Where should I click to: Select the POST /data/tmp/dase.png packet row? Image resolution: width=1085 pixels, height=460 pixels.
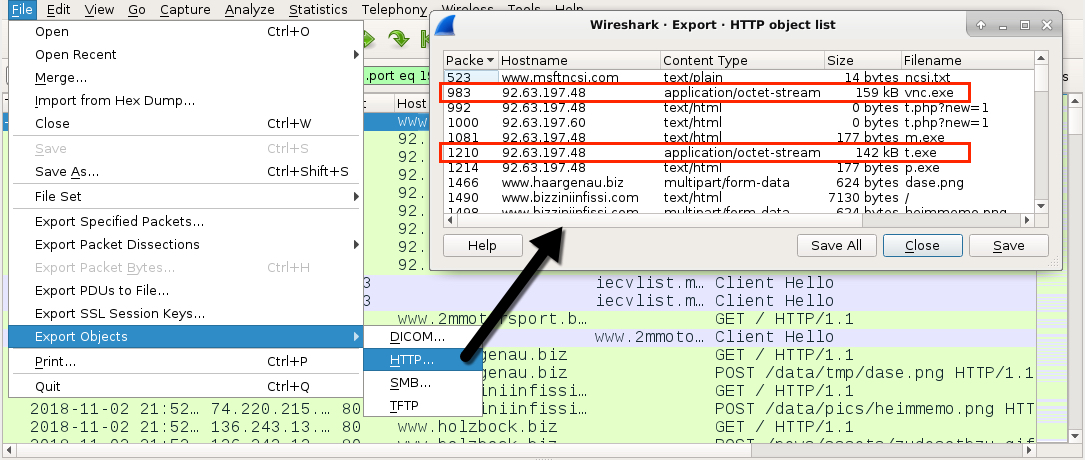[758, 373]
